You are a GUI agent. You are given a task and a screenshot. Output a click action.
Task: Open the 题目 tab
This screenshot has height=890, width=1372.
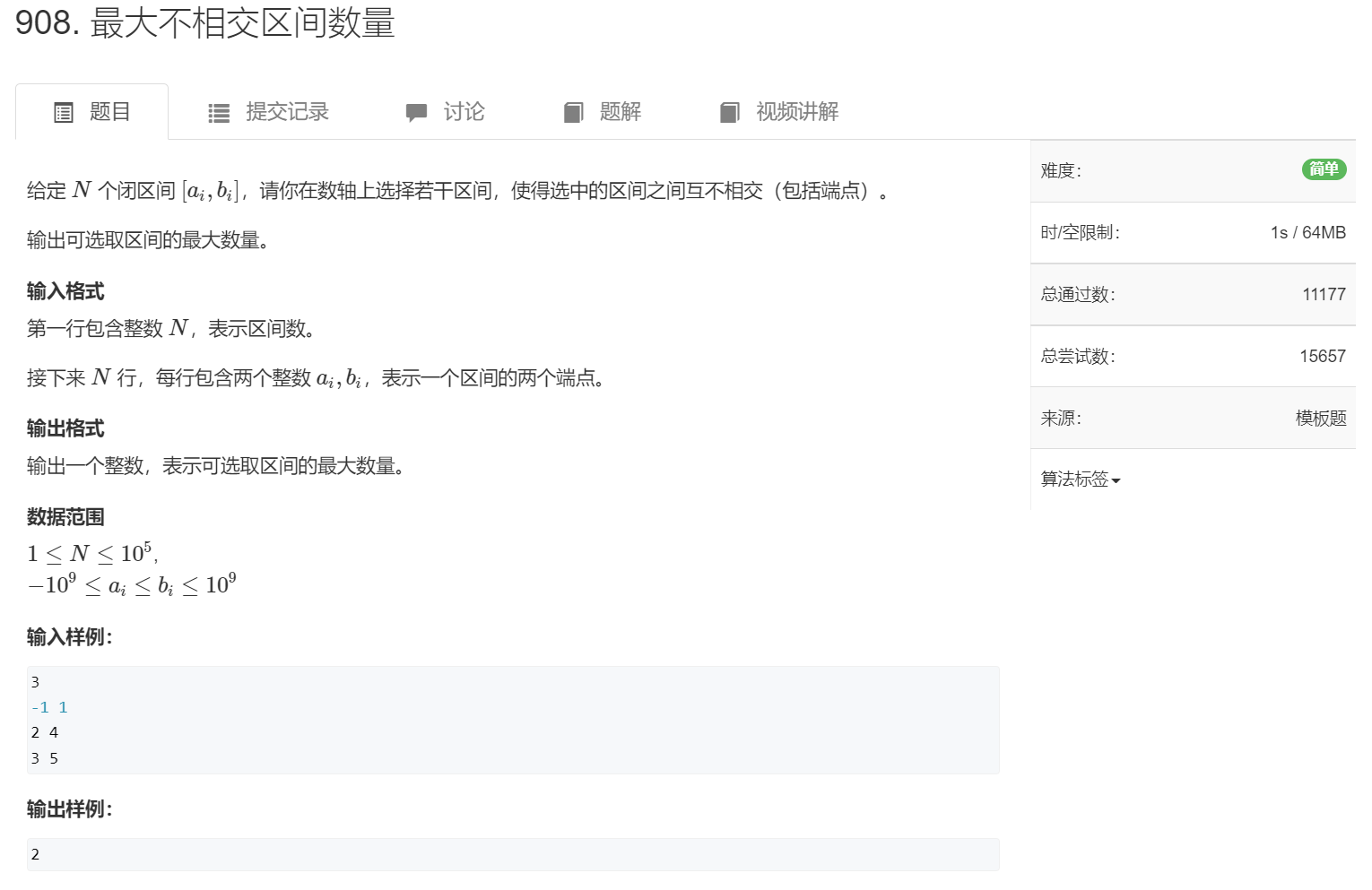pyautogui.click(x=91, y=112)
